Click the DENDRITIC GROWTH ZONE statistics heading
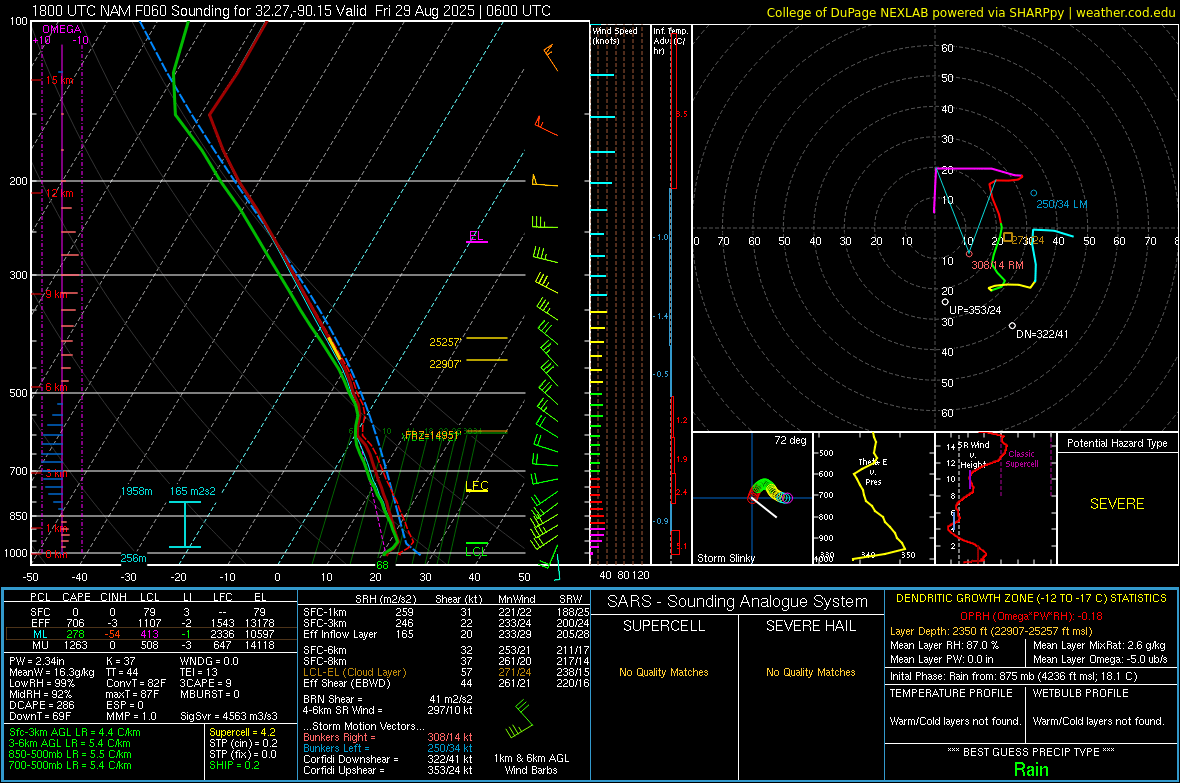The width and height of the screenshot is (1180, 783). [1031, 599]
